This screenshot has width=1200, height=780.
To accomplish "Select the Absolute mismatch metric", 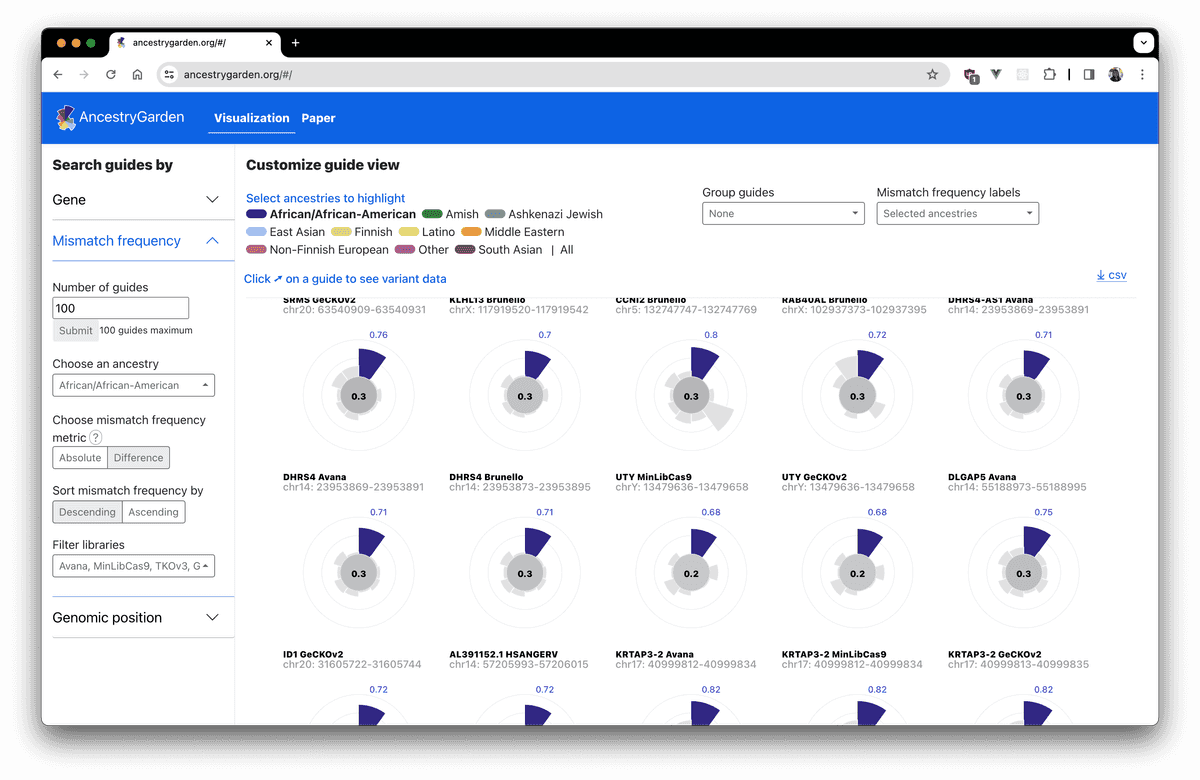I will click(80, 458).
